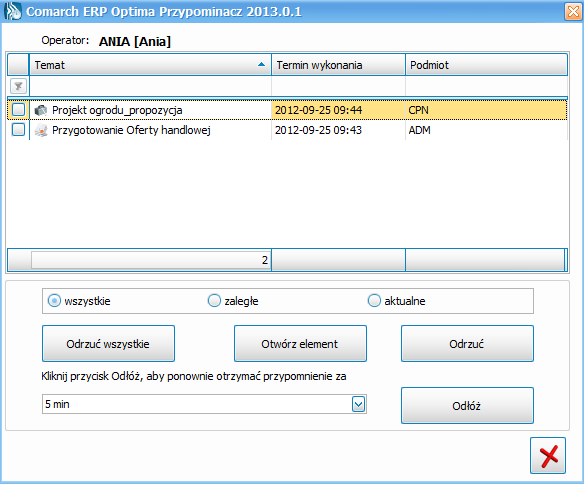Tick checkbox for Przygotowanie Oferty handlowej row
The image size is (584, 484).
click(19, 130)
